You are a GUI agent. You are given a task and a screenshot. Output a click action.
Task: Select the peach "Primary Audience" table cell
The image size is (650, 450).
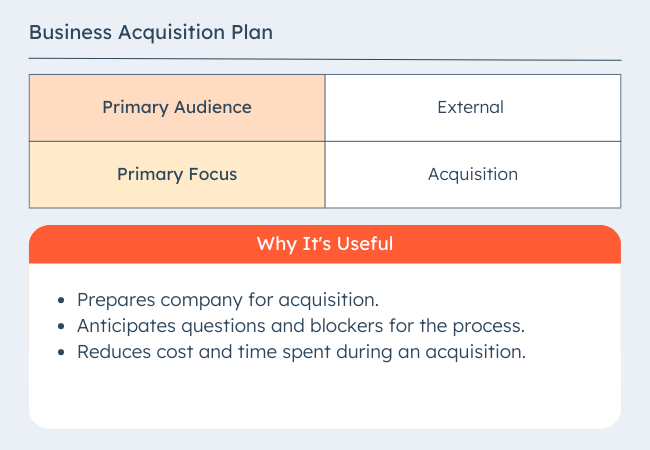[x=177, y=107]
